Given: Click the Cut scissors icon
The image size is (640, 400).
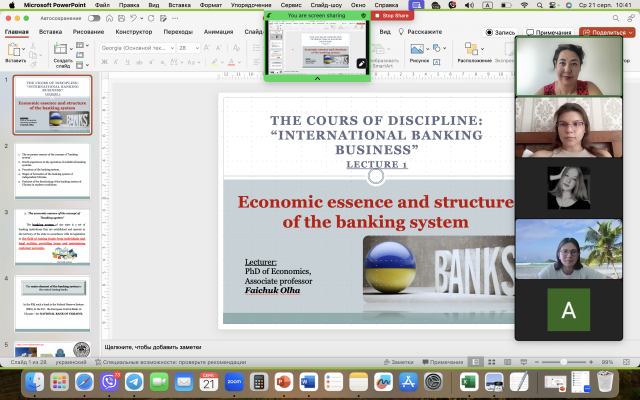Looking at the screenshot, I should pyautogui.click(x=33, y=46).
